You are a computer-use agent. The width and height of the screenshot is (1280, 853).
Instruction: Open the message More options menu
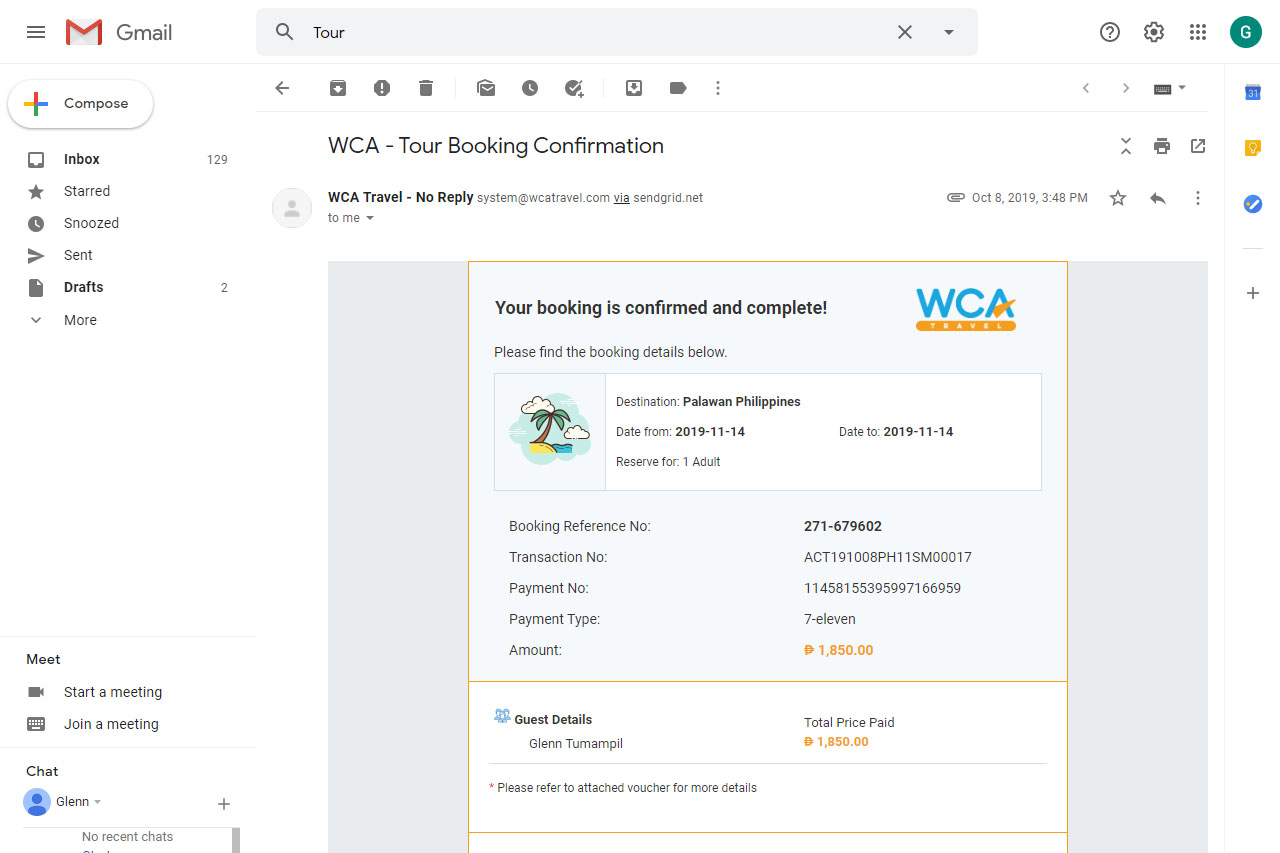[x=1198, y=198]
